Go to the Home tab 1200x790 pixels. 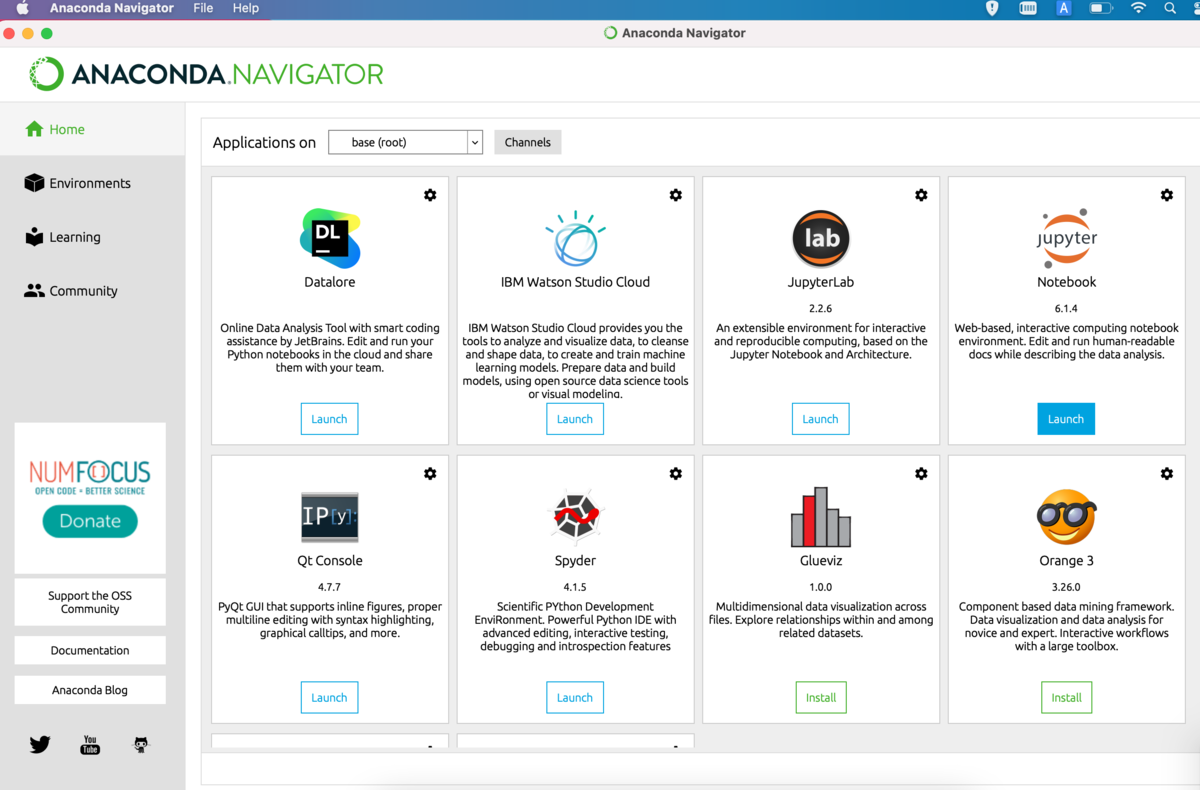click(x=92, y=129)
